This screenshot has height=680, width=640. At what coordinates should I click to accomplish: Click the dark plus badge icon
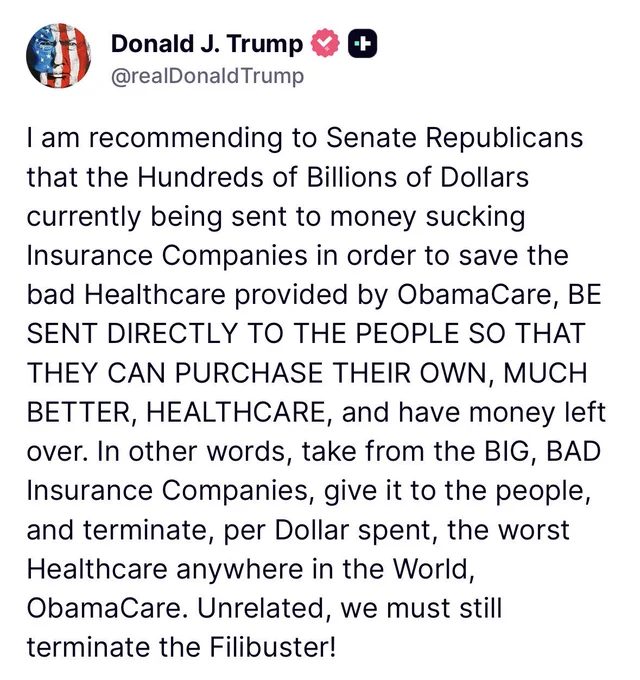(x=362, y=43)
